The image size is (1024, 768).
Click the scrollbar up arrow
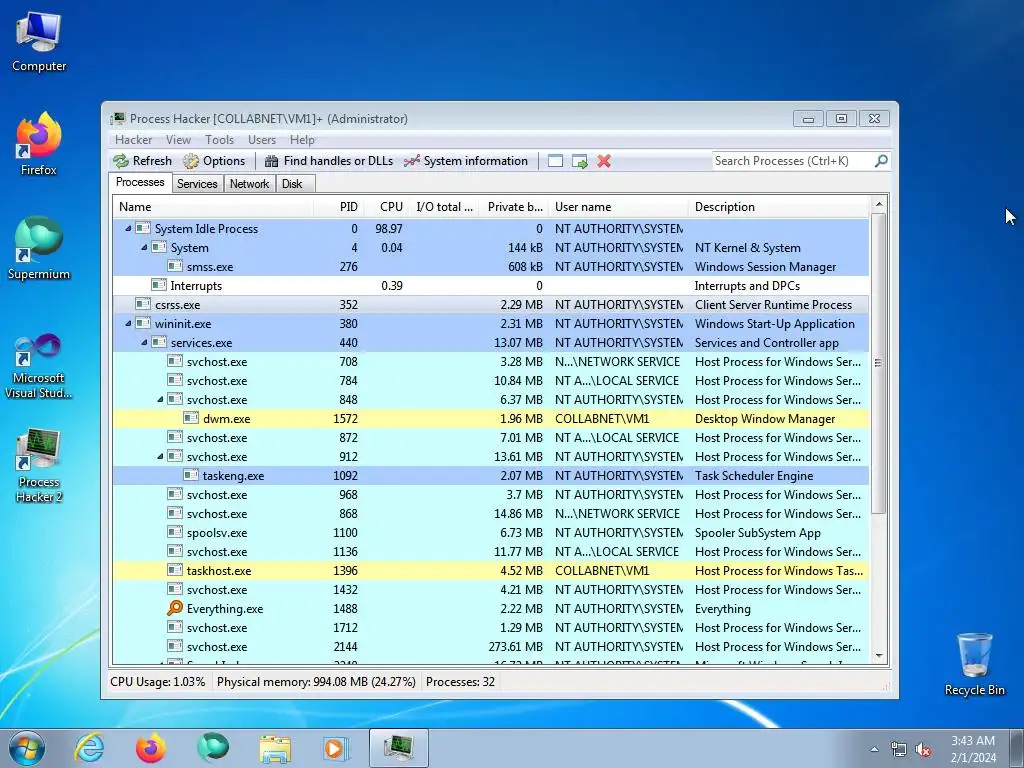click(x=878, y=204)
